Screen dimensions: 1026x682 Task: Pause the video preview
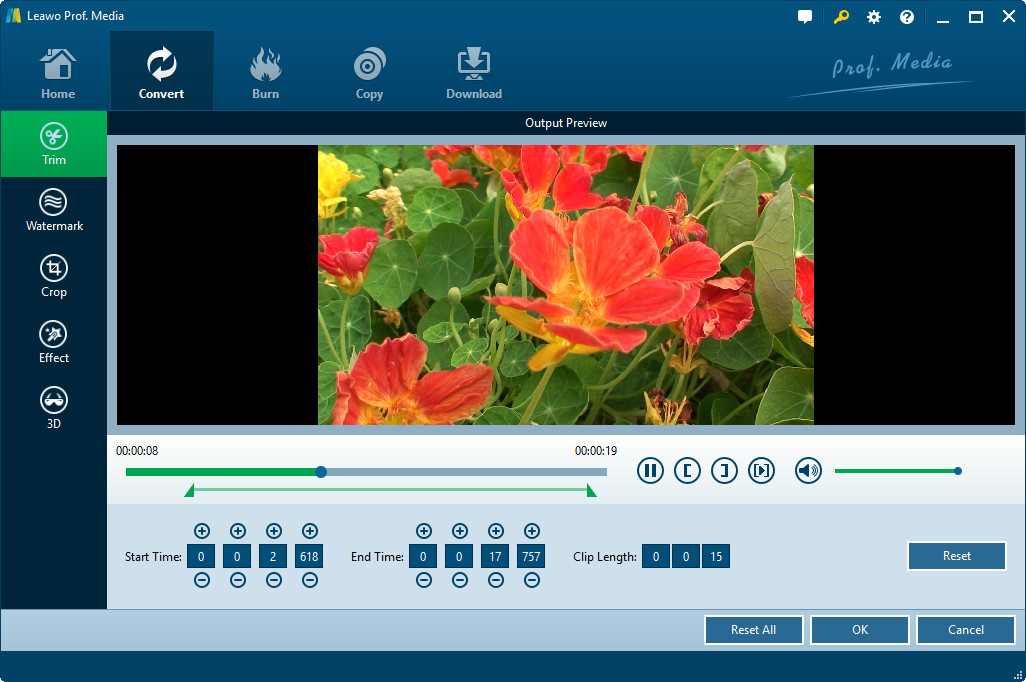click(x=650, y=470)
